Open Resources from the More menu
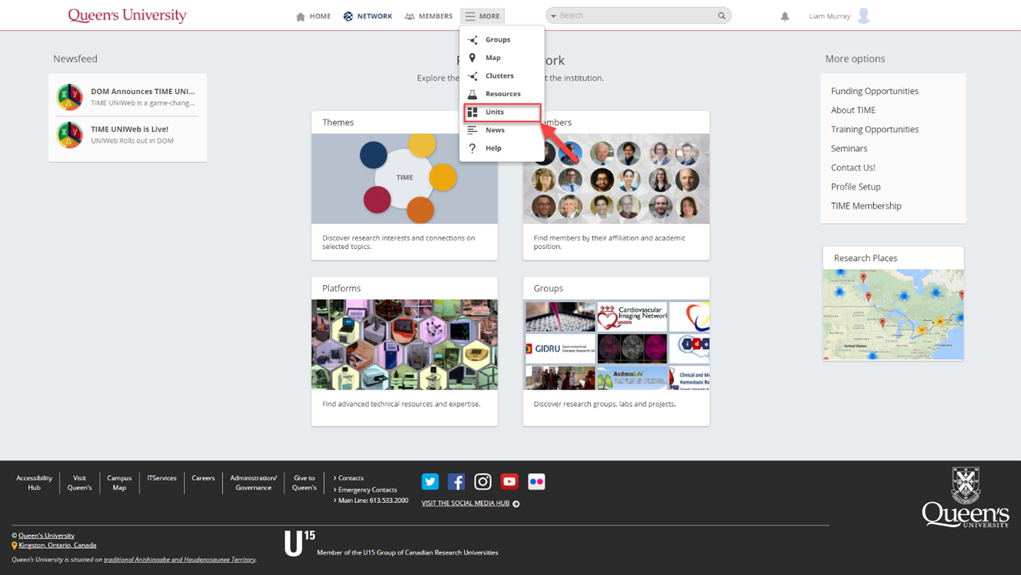This screenshot has height=575, width=1021. point(502,94)
